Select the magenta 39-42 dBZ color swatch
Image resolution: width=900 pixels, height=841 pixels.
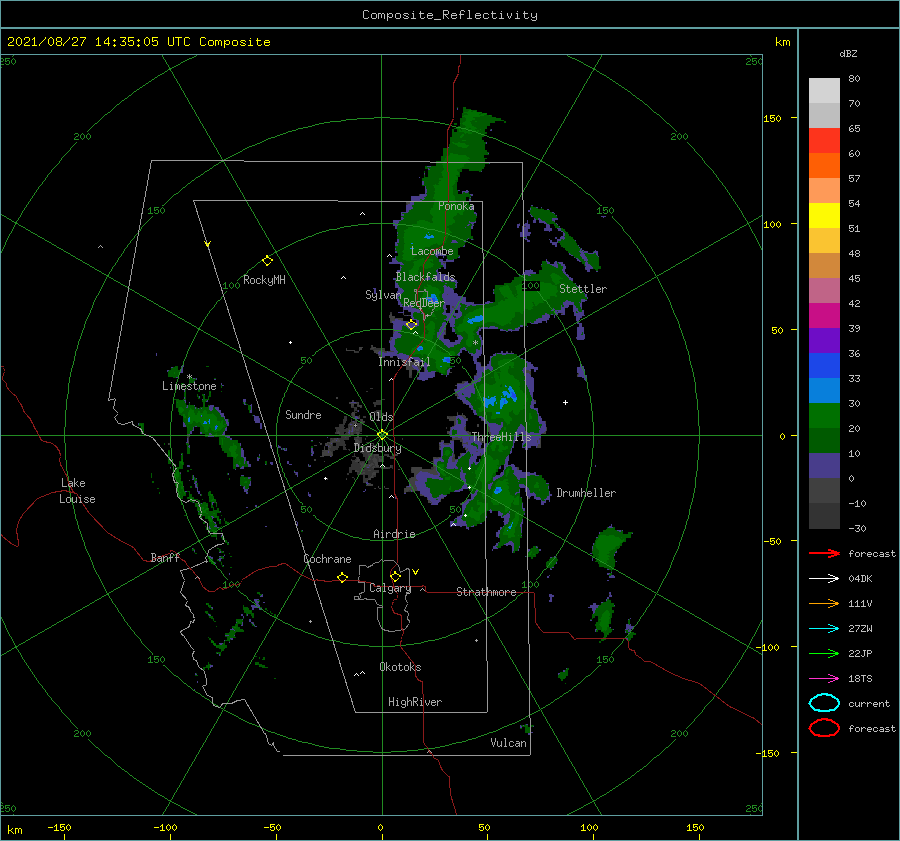point(824,316)
